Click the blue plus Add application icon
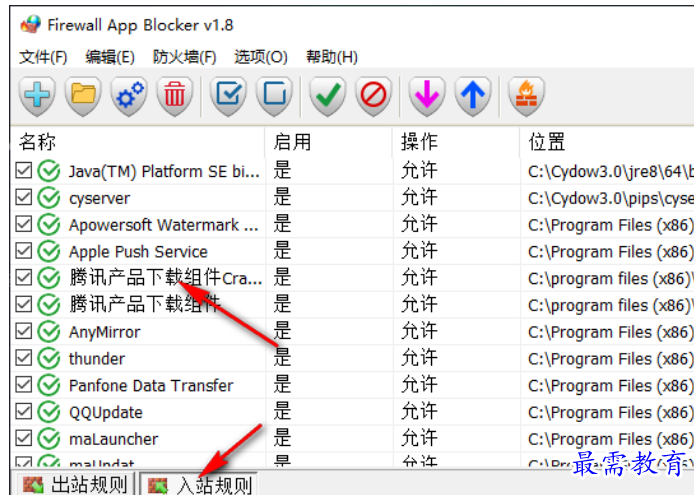 [x=37, y=96]
